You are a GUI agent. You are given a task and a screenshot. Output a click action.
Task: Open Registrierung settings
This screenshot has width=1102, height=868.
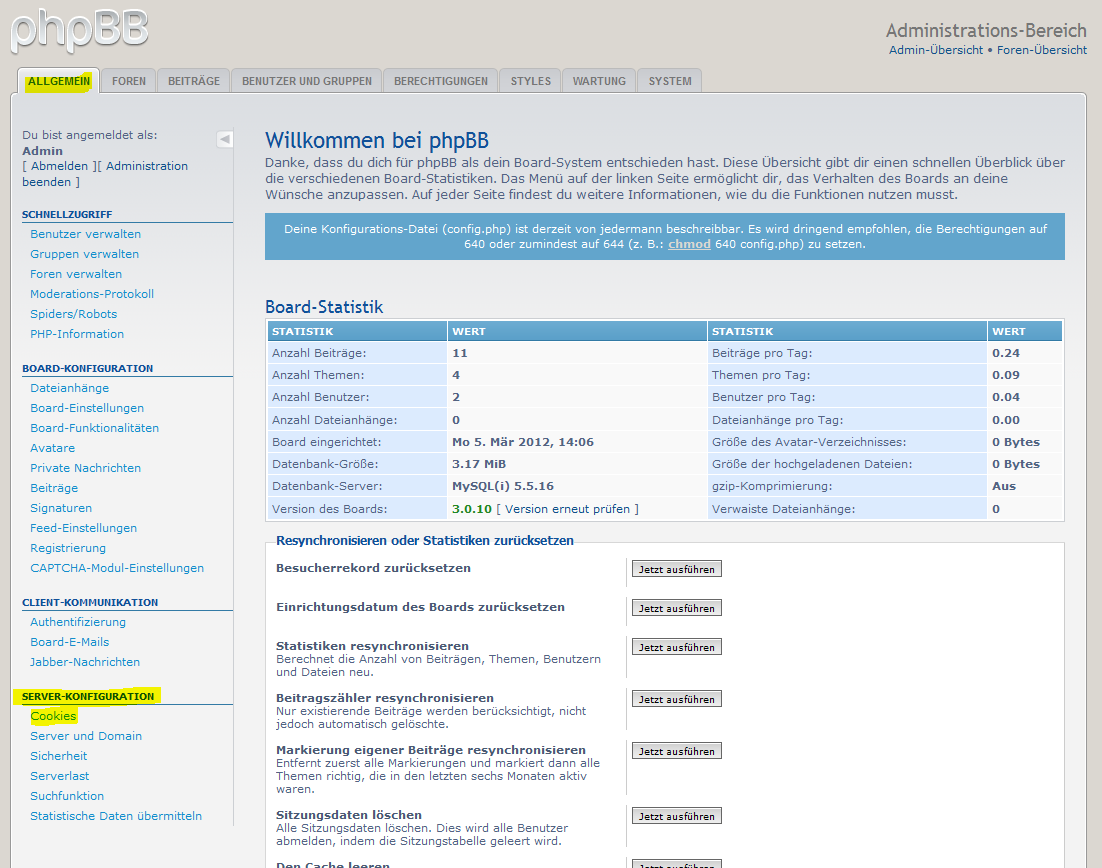68,548
